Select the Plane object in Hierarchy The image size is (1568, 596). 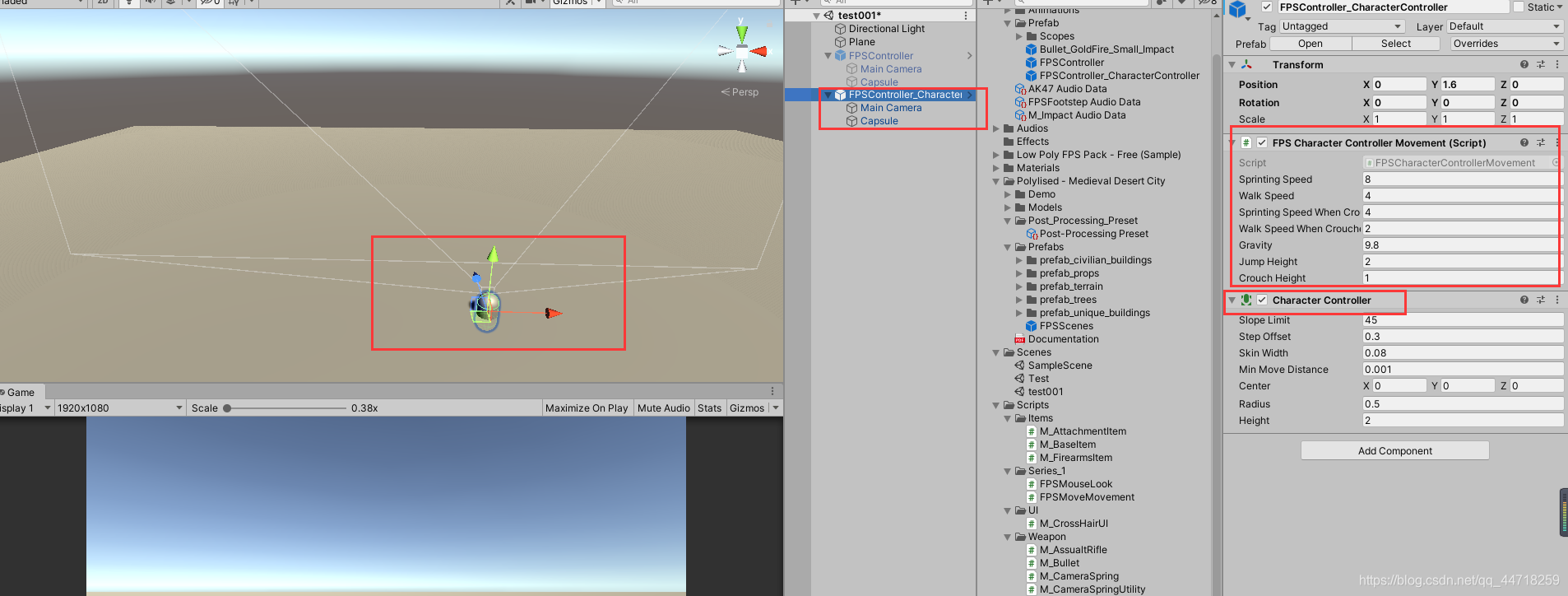[x=861, y=42]
